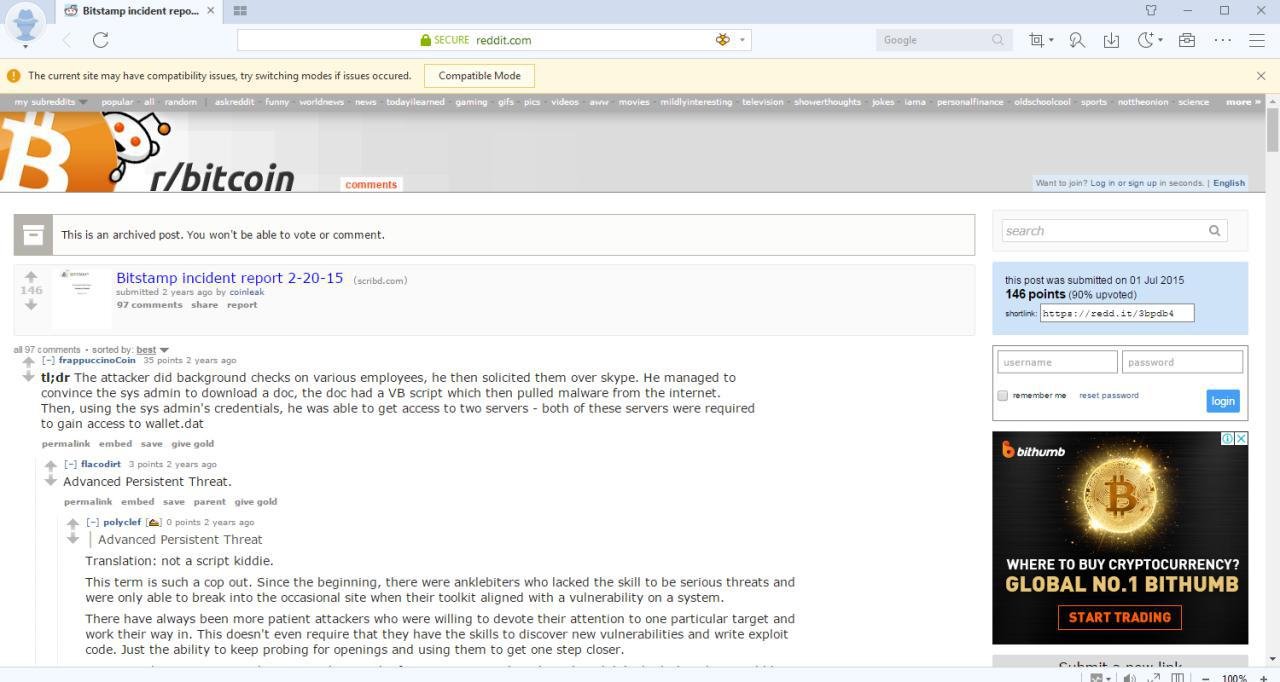Collapse polyclef's comment
Image resolution: width=1280 pixels, height=682 pixels.
pos(92,522)
